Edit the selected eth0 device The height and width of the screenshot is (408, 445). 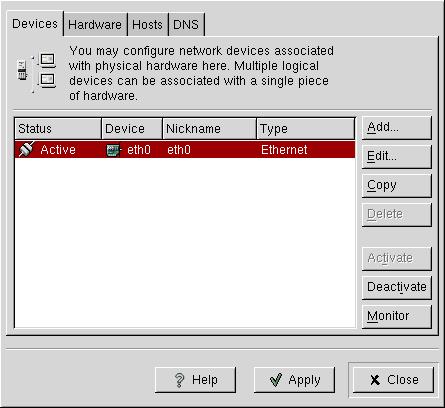(x=397, y=156)
